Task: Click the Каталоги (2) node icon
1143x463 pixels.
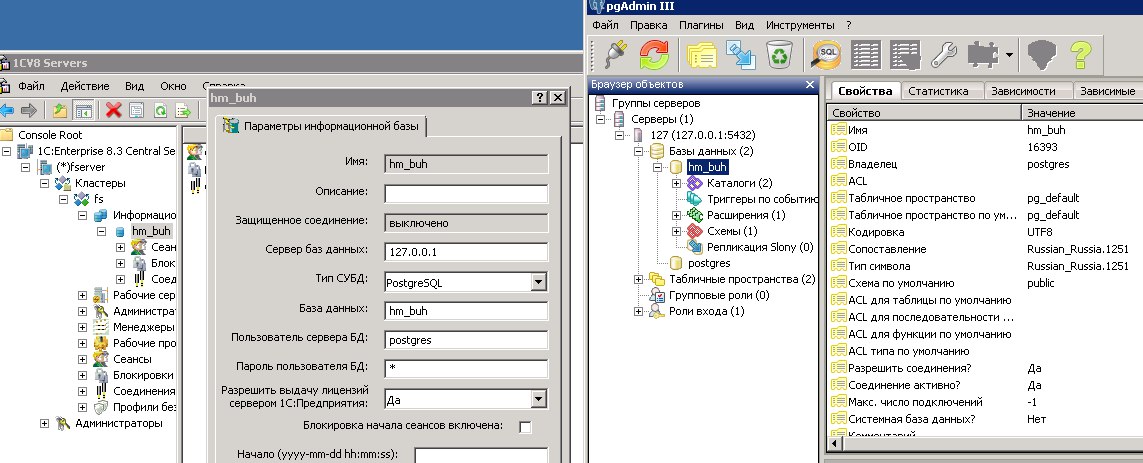Action: click(695, 183)
